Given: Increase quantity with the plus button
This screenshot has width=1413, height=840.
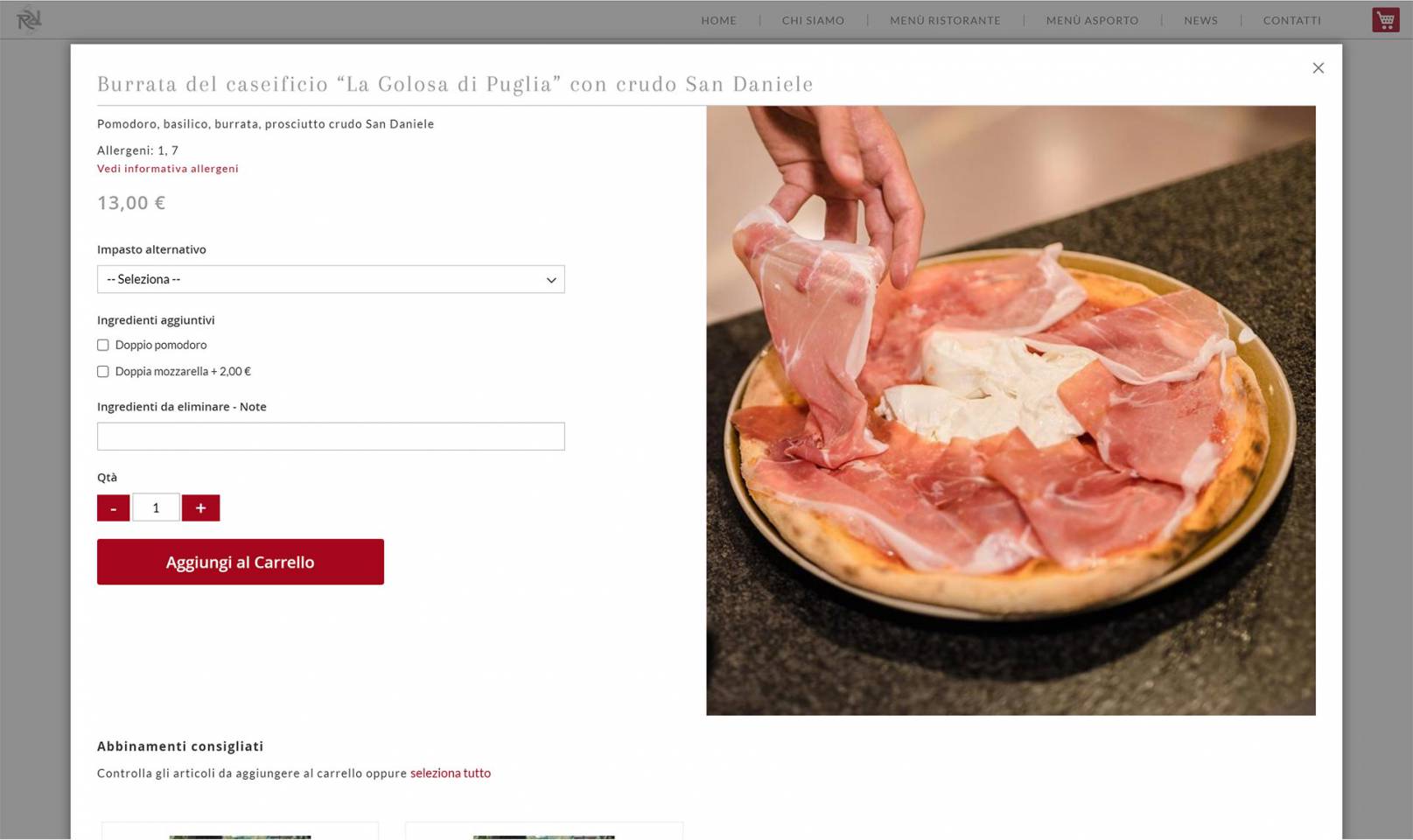Looking at the screenshot, I should coord(200,507).
